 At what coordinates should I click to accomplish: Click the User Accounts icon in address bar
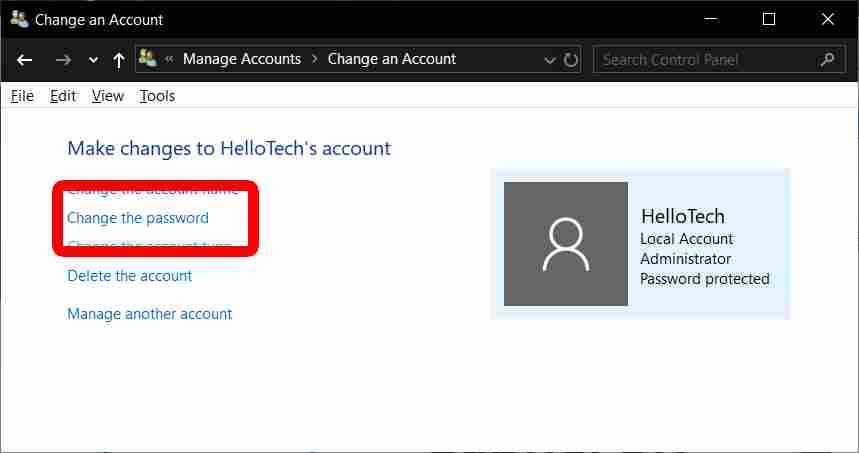tap(148, 59)
